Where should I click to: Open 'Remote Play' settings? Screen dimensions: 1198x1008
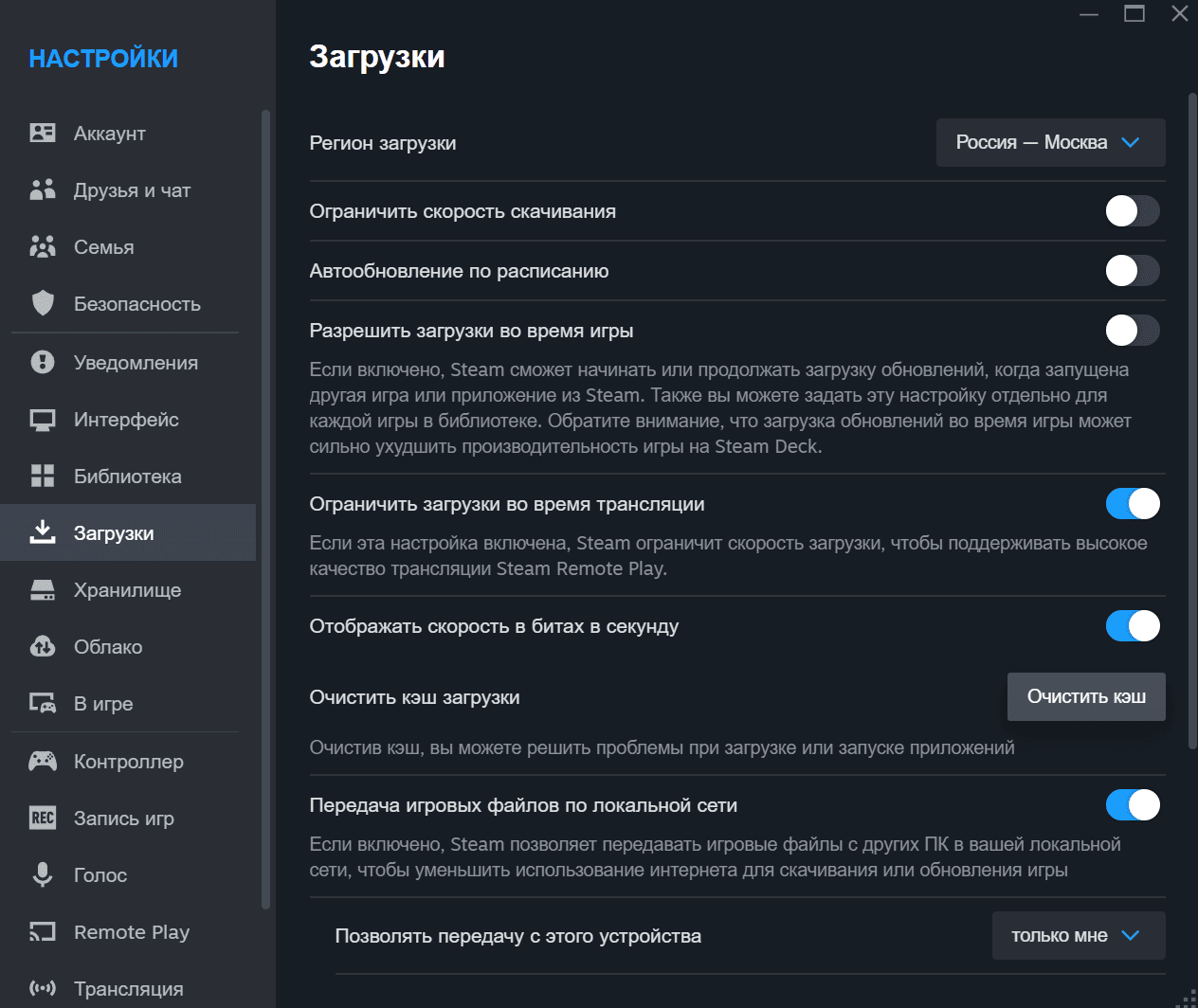point(128,932)
